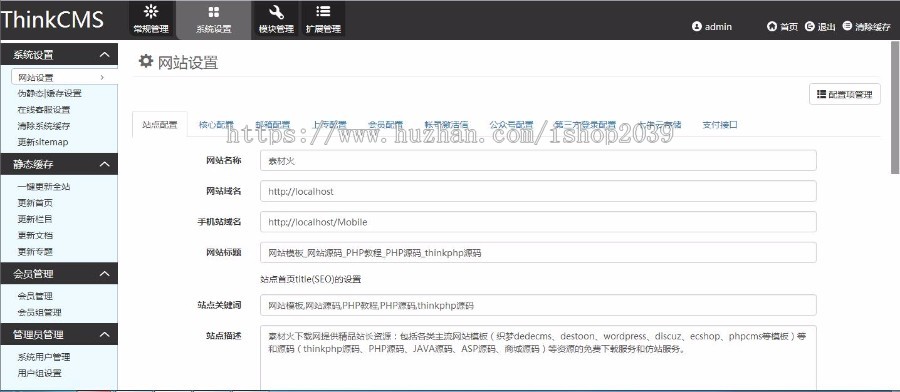
Task: Open 会员管理 sidebar item
Action: click(35, 296)
